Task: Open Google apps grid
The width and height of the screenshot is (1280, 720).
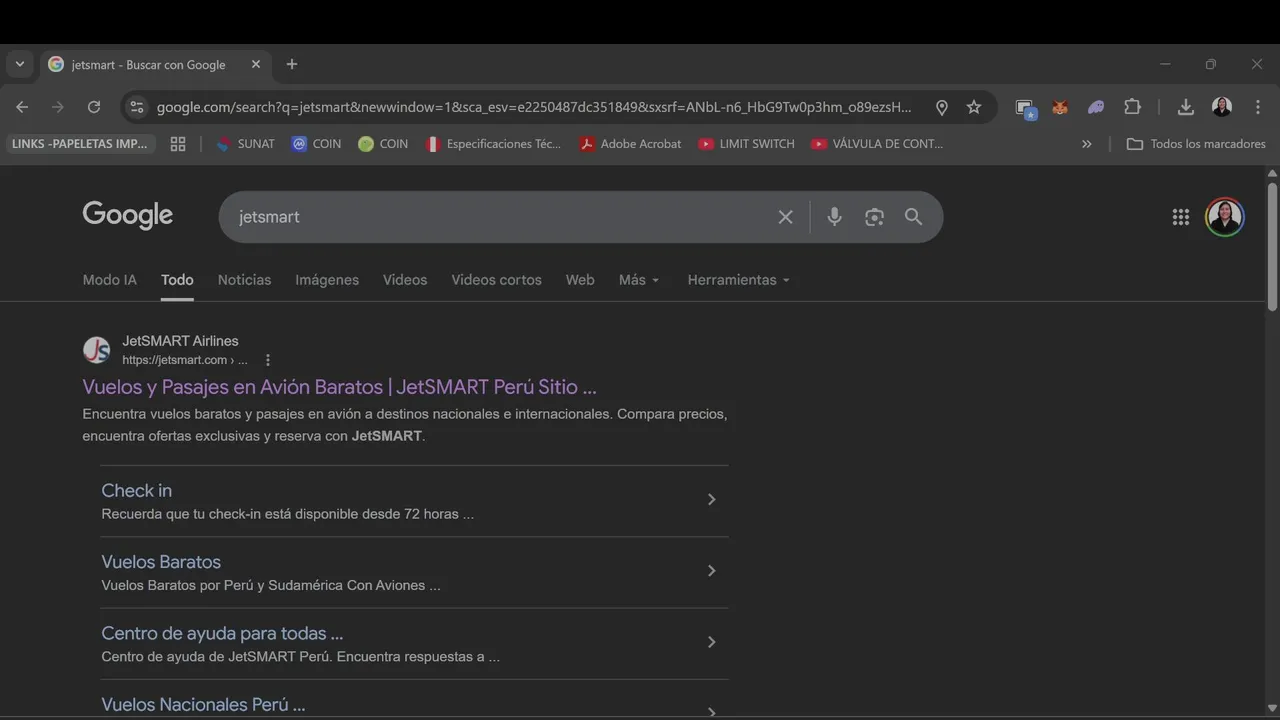Action: 1181,217
